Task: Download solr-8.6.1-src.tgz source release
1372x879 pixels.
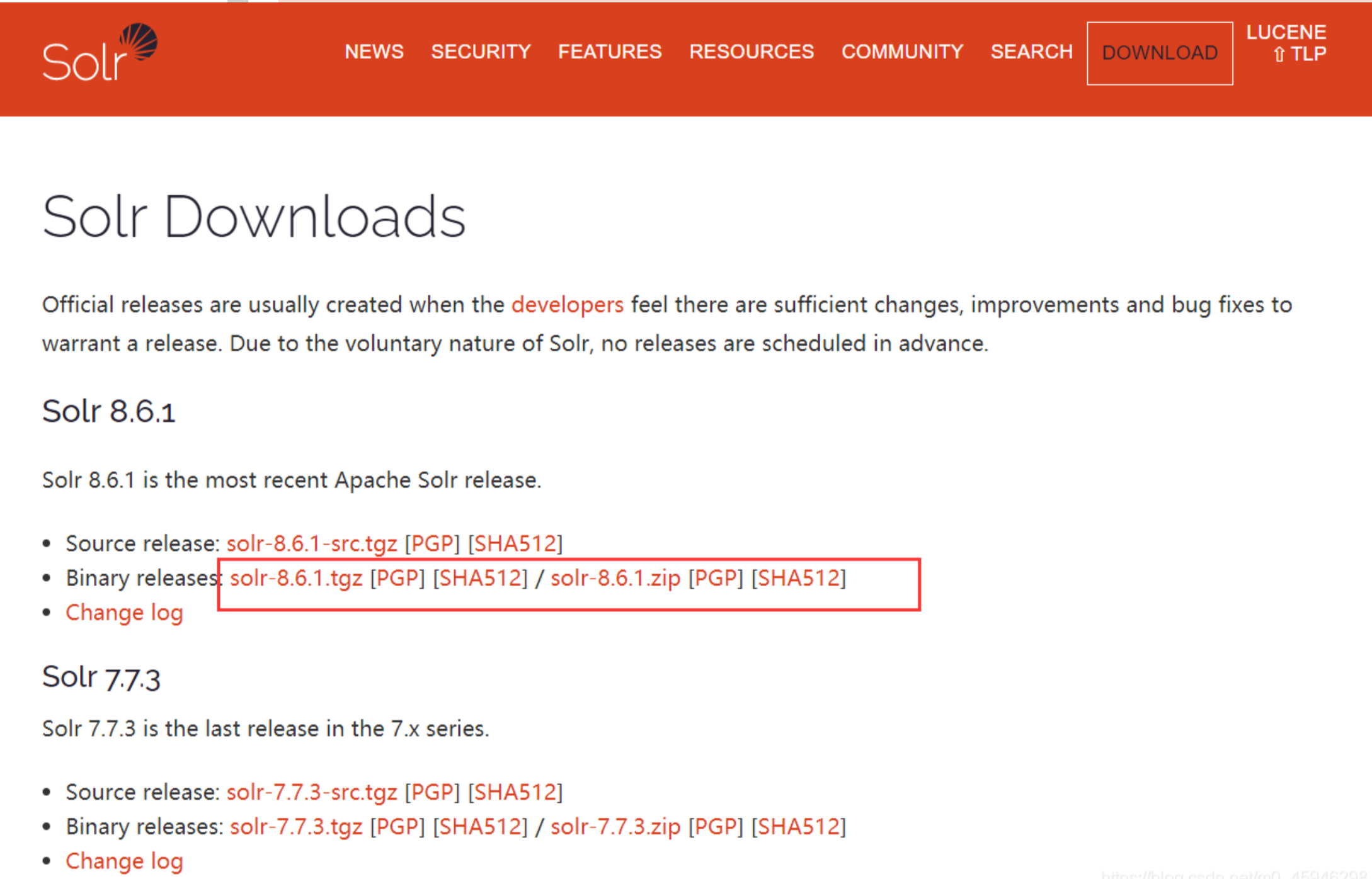Action: [311, 543]
